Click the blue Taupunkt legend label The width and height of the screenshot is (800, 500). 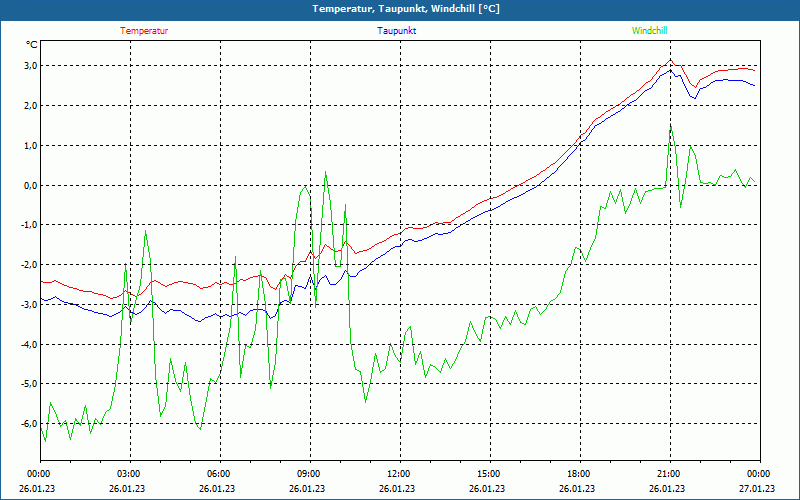point(396,31)
